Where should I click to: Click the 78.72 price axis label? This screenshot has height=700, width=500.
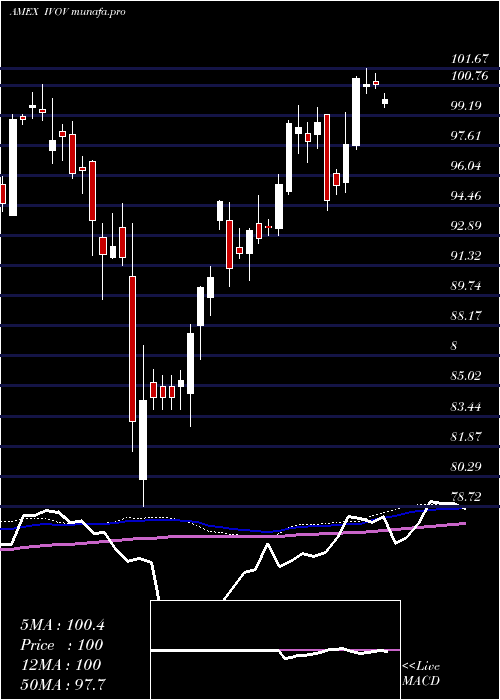466,496
